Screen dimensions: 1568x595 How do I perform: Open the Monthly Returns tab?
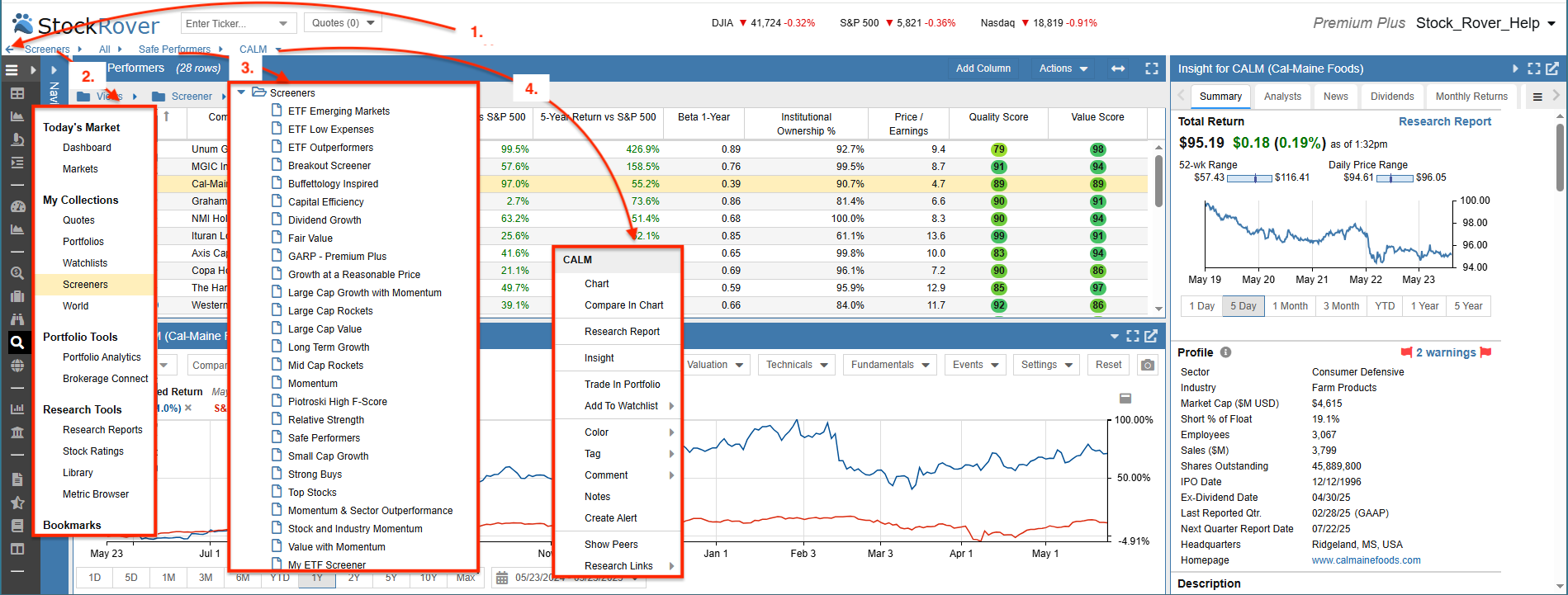point(1471,97)
